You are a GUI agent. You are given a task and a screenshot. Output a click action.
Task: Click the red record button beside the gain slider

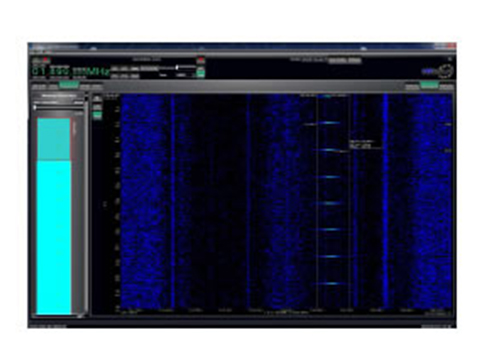pos(201,60)
